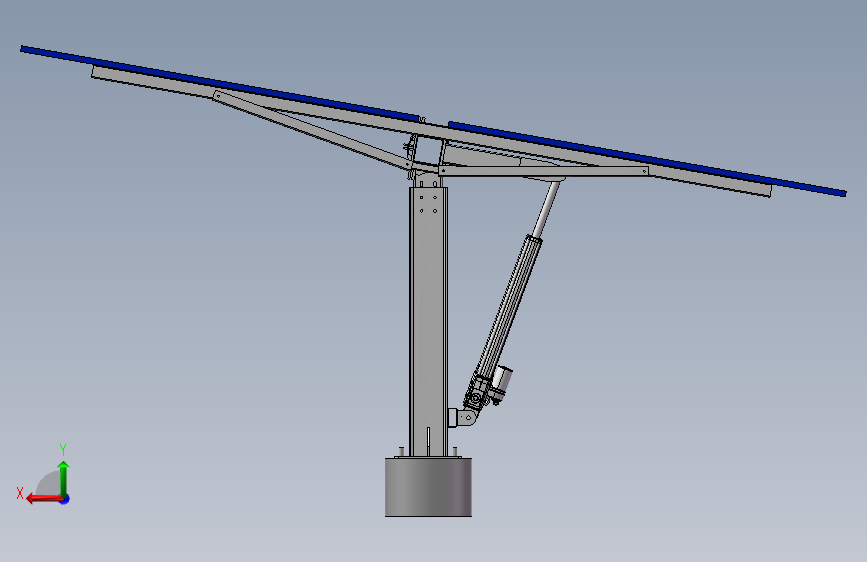Image resolution: width=867 pixels, height=562 pixels.
Task: Select the actuator motor housing near the post
Action: tap(502, 380)
